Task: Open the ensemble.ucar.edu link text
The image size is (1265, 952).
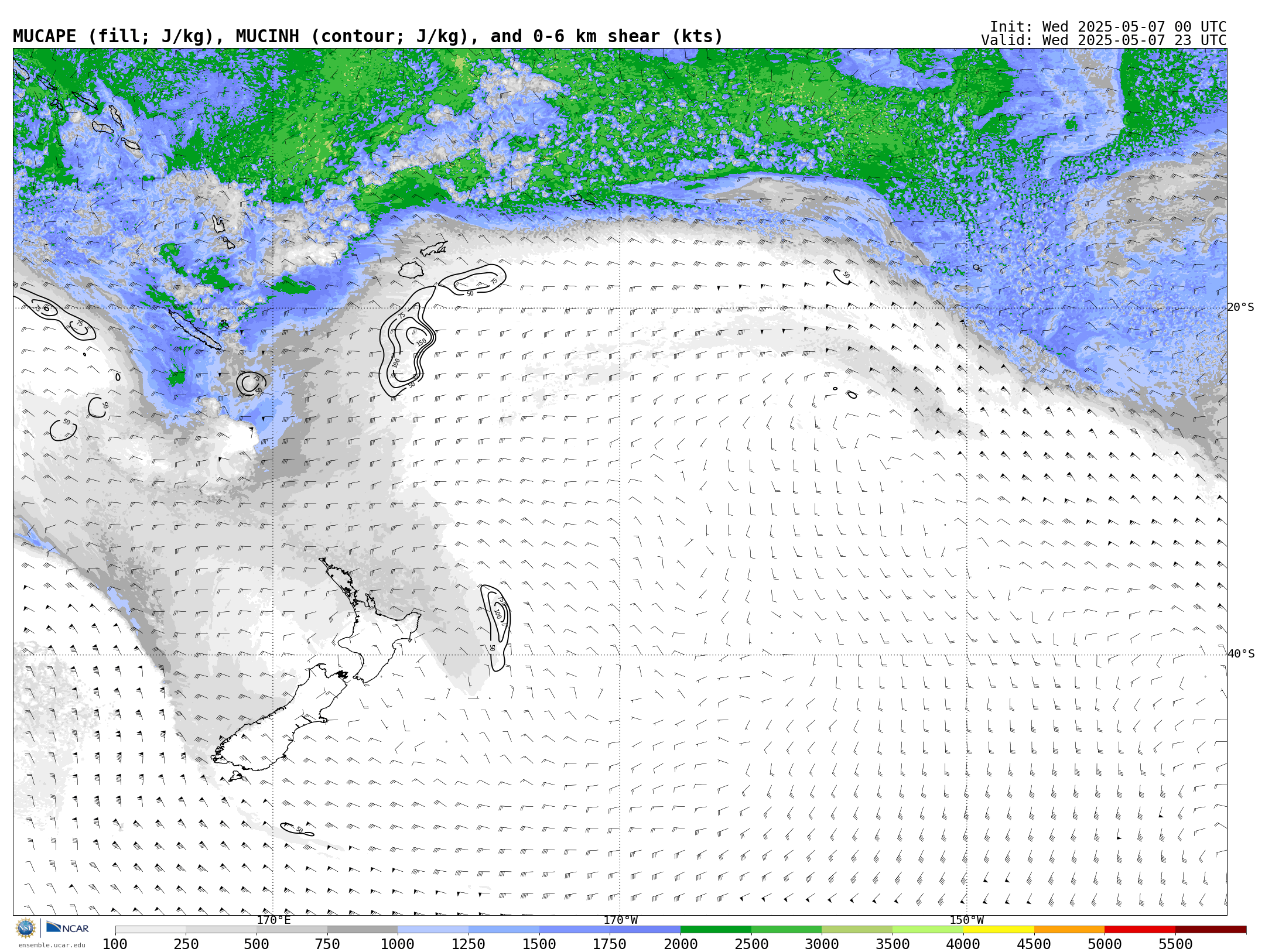Action: pos(52,945)
